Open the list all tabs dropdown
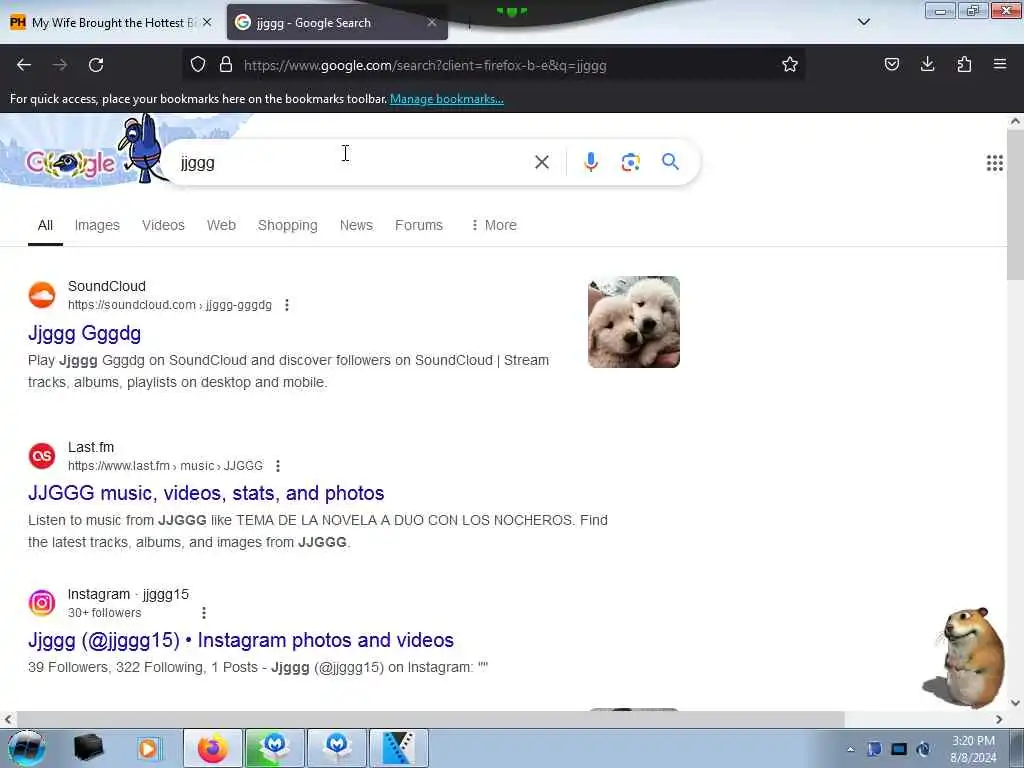 click(863, 22)
